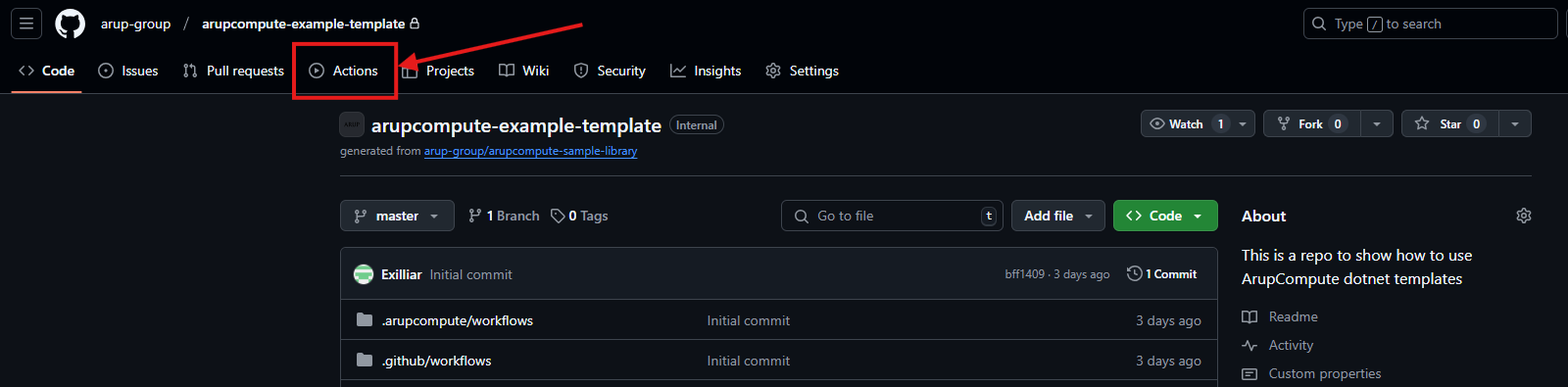Click the GitHub Octocat logo
The height and width of the screenshot is (387, 1568).
coord(70,24)
